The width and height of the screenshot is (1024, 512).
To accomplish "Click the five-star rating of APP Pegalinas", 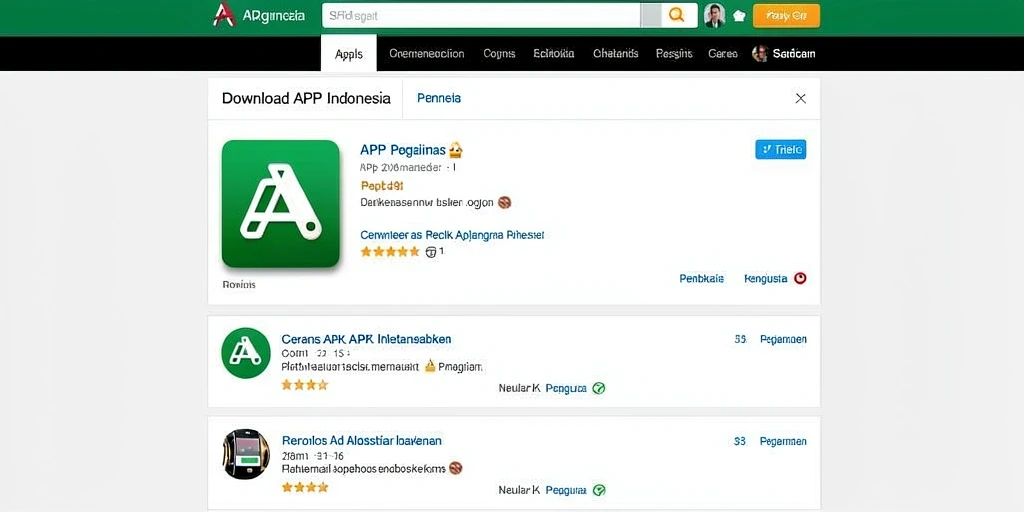I will 390,251.
